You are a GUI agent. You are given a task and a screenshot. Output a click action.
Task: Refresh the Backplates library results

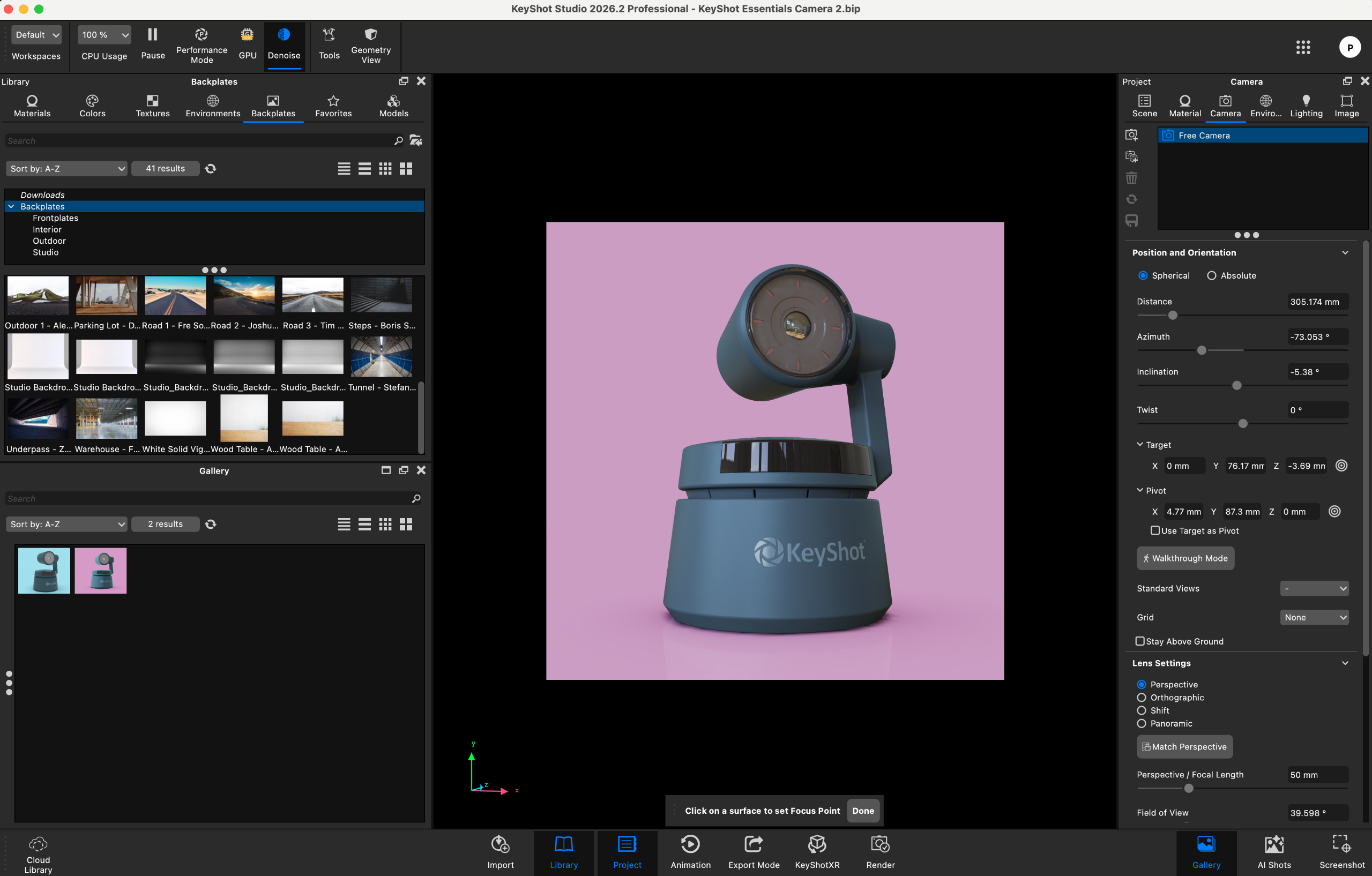pyautogui.click(x=210, y=169)
